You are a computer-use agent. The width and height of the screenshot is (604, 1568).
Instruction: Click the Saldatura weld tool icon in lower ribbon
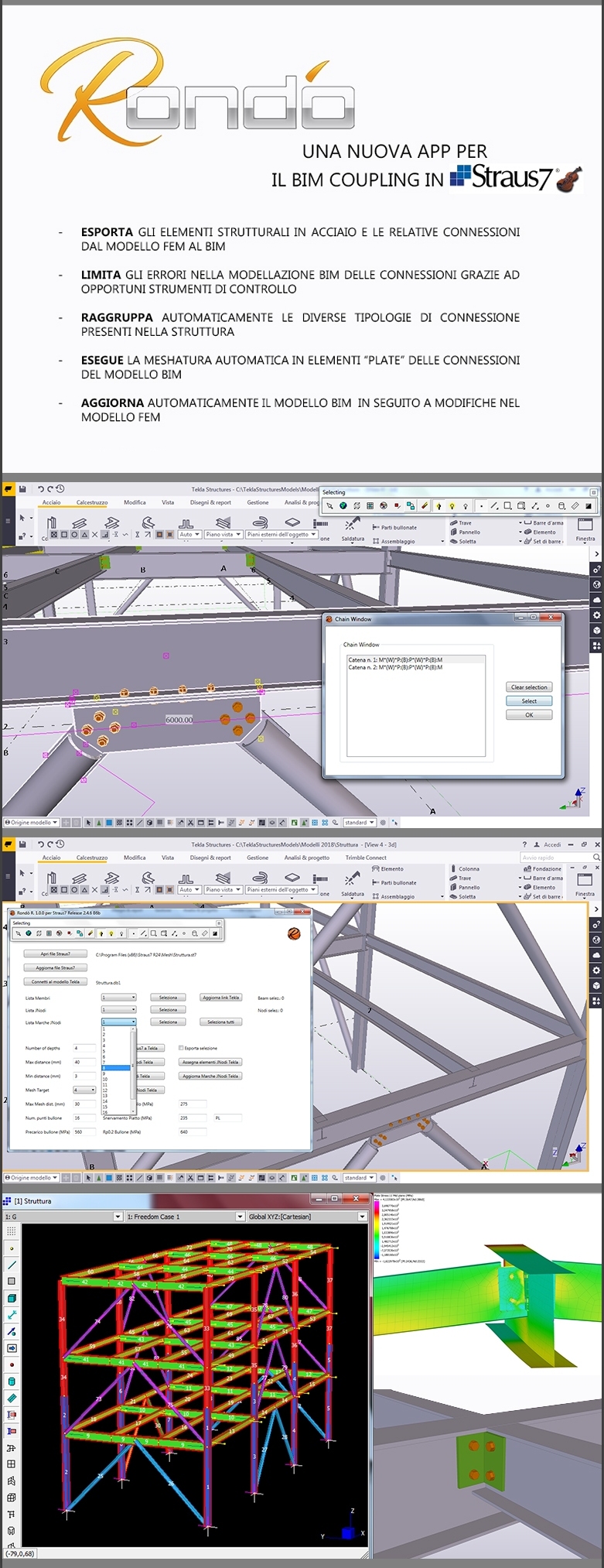(x=352, y=880)
